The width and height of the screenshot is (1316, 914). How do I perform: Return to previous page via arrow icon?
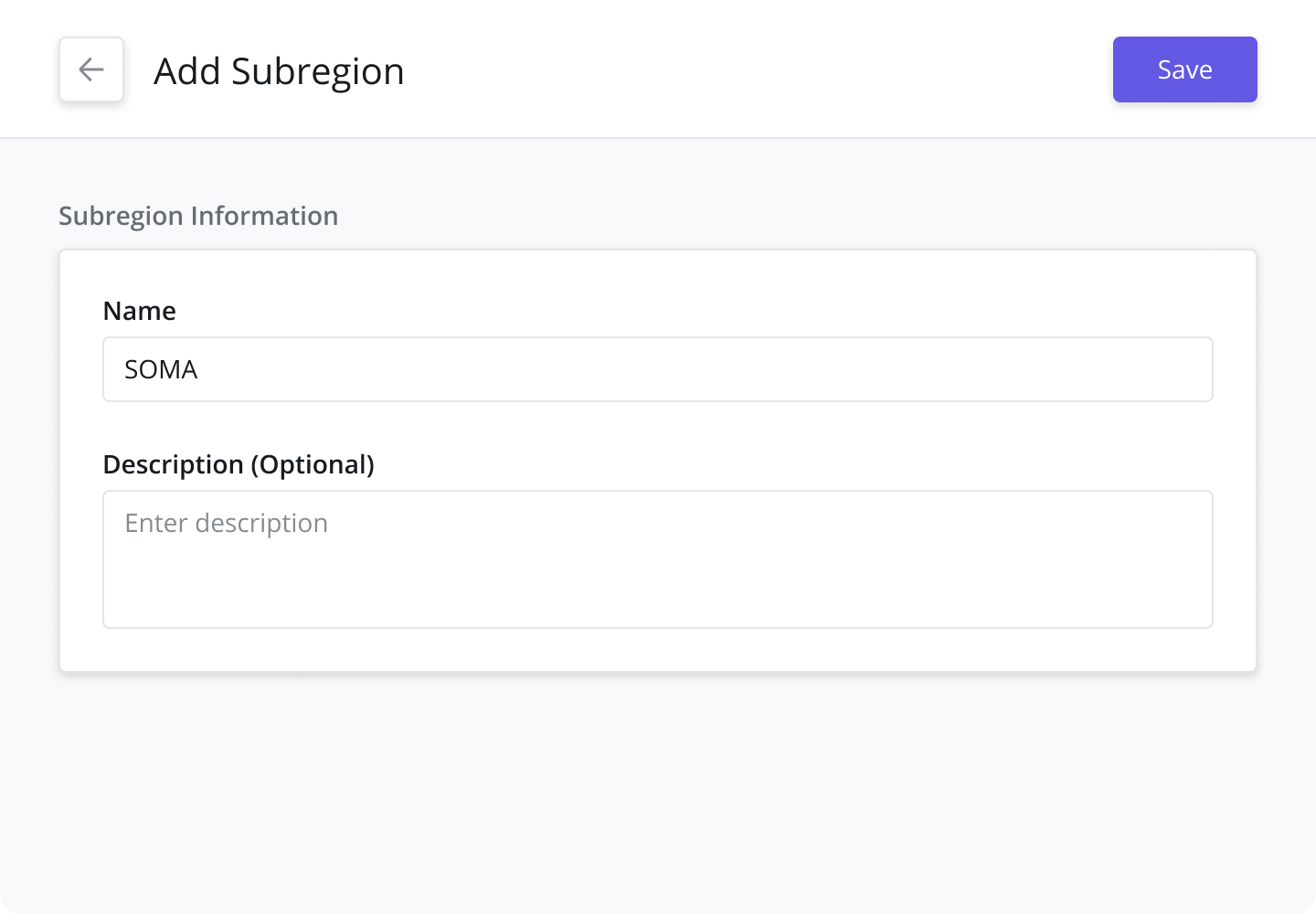click(91, 69)
